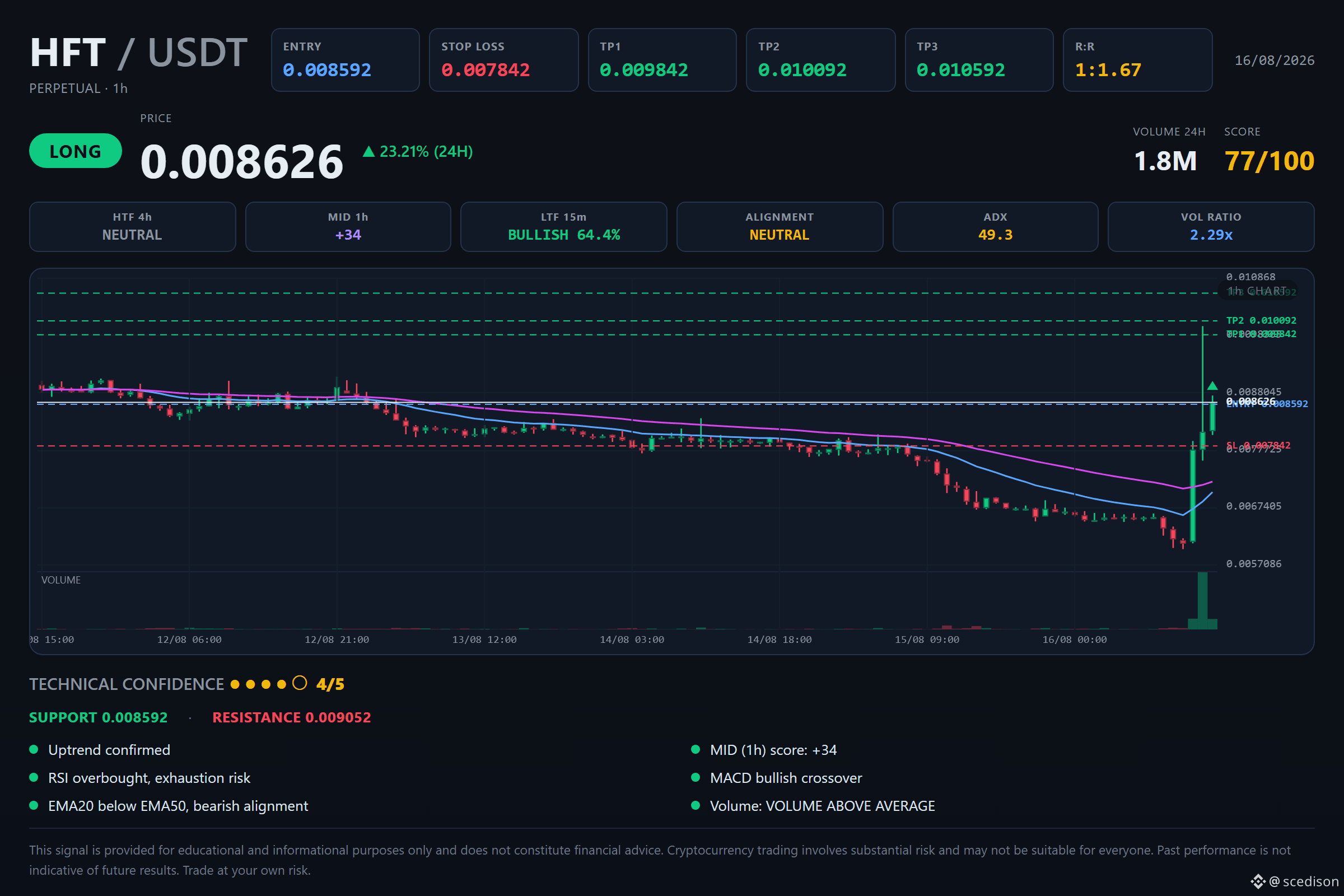Click the 14/08 18:00 time axis label

[x=780, y=640]
